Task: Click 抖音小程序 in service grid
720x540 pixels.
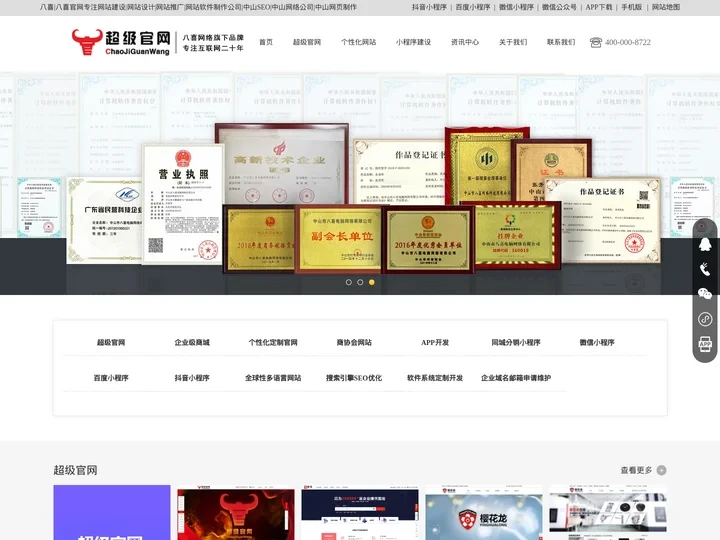Action: 192,378
